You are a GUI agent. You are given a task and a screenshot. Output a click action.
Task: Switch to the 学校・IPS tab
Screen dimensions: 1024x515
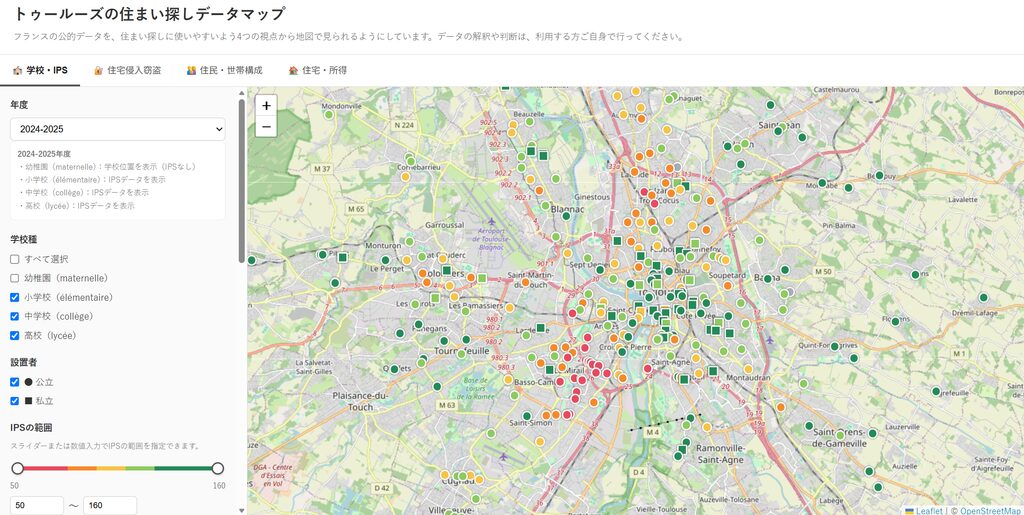pyautogui.click(x=40, y=70)
